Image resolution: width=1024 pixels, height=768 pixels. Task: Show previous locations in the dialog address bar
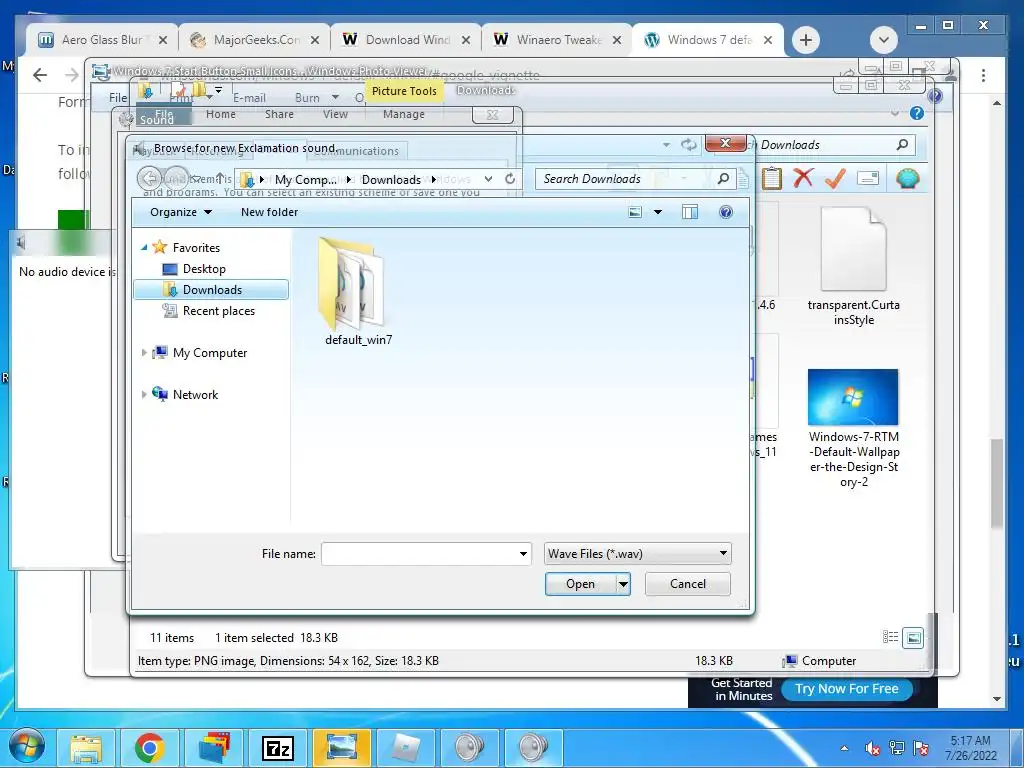coord(488,178)
